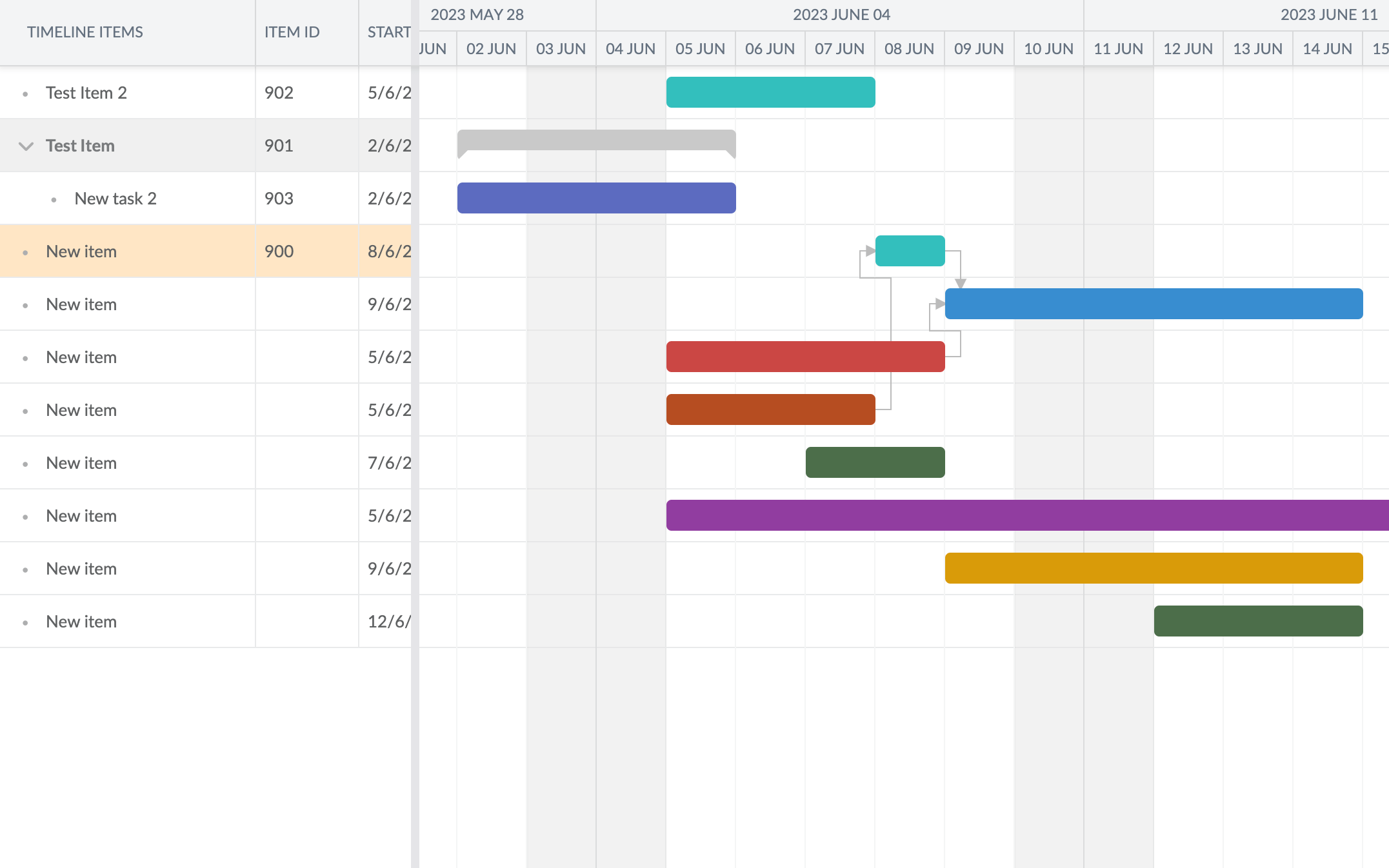The width and height of the screenshot is (1389, 868).
Task: Click the teal Test Item 2 task bar
Action: [770, 92]
